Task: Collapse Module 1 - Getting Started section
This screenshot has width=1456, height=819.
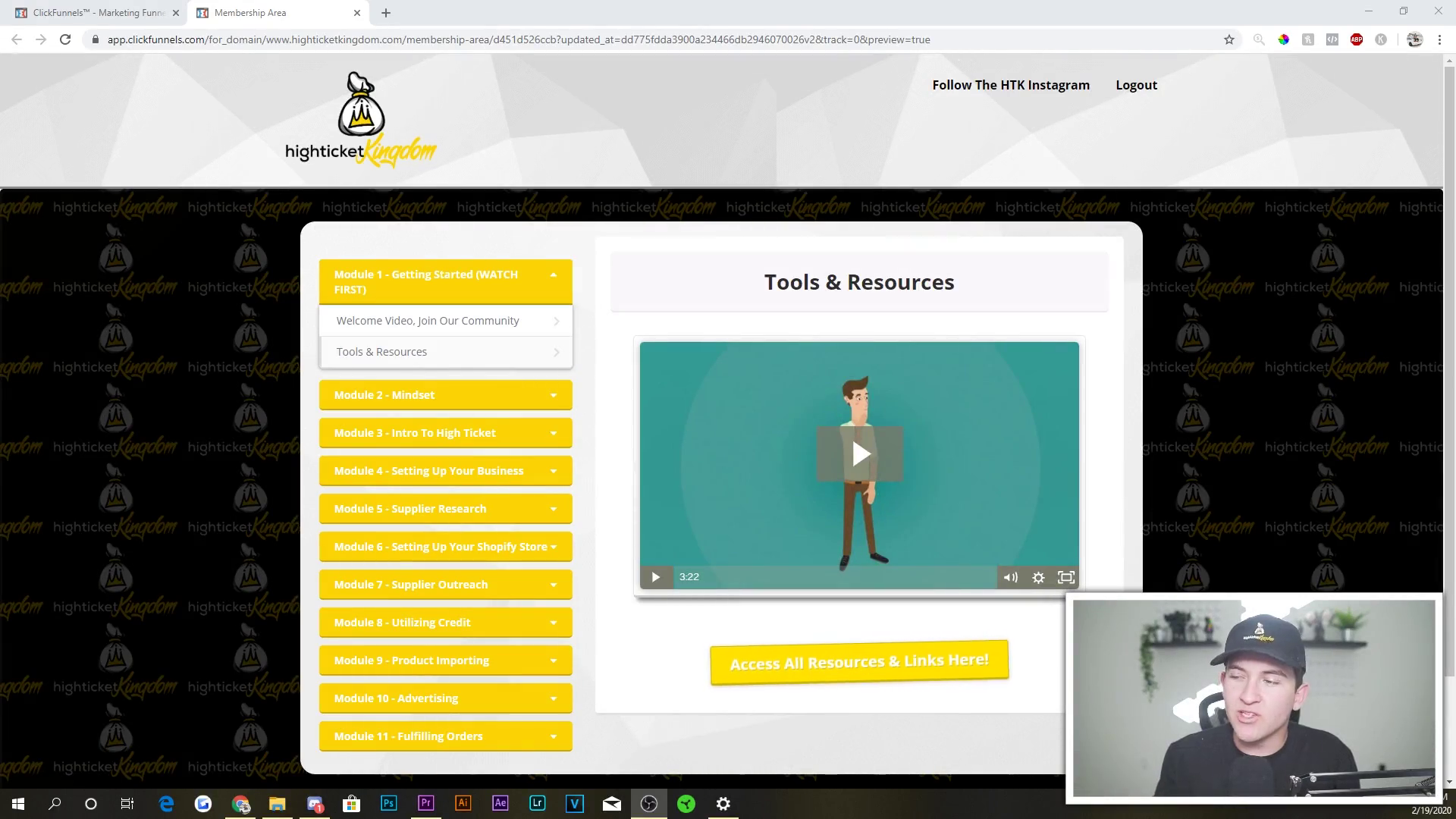Action: pos(445,281)
